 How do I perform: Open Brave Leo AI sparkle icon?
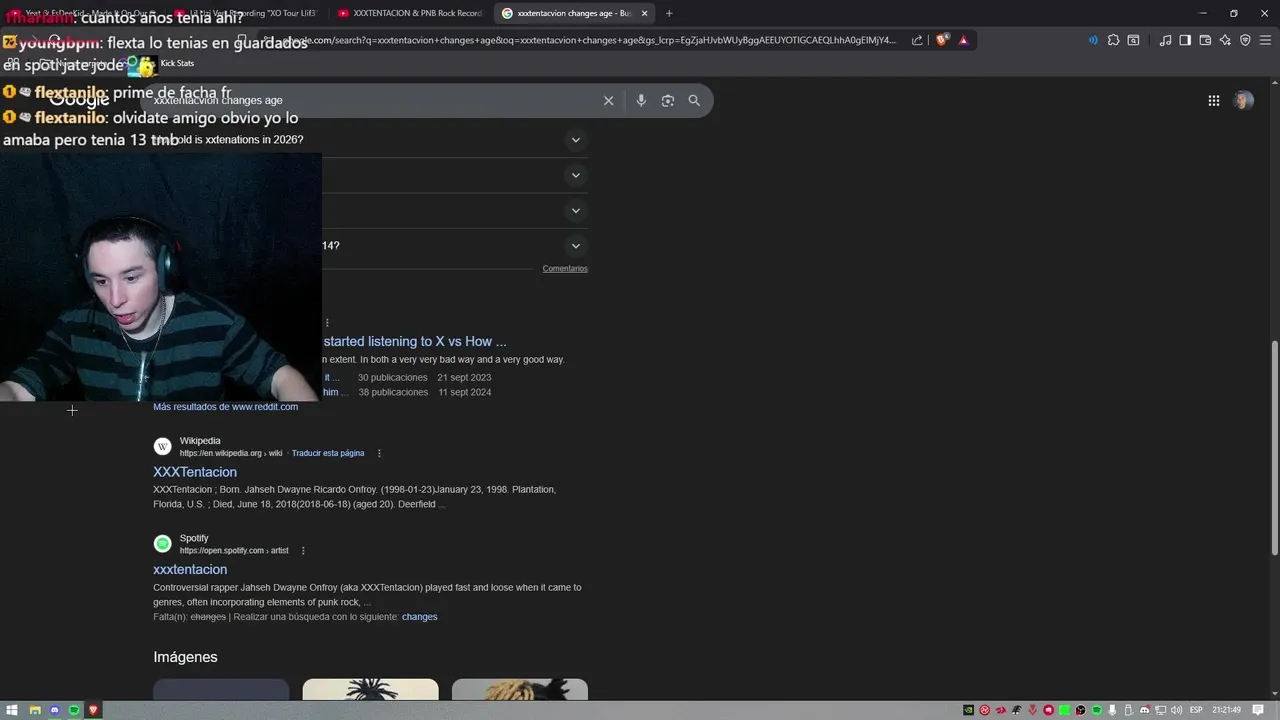click(x=1225, y=40)
